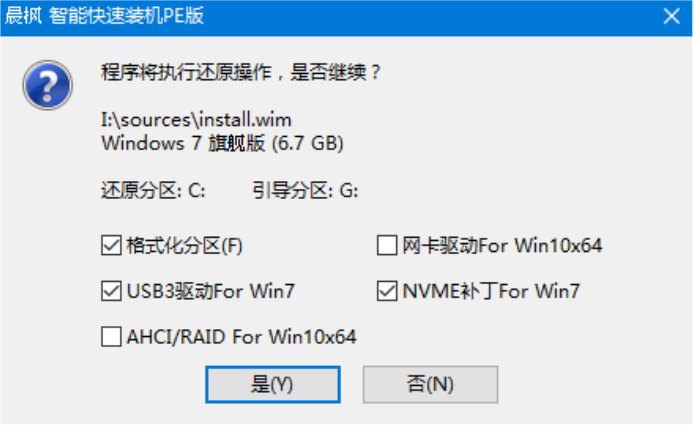Image resolution: width=694 pixels, height=425 pixels.
Task: Select the Windows 7 旗舰版 (6.7 GB) line
Action: (222, 143)
